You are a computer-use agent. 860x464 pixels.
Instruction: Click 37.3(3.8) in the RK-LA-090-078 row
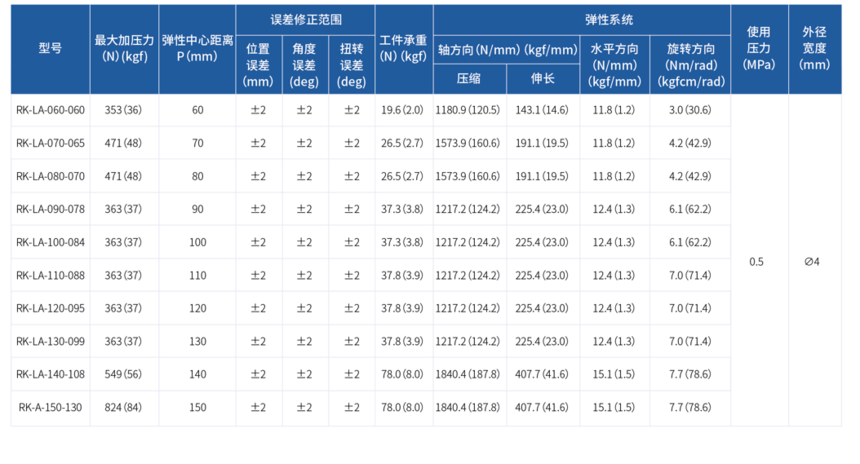click(x=403, y=209)
